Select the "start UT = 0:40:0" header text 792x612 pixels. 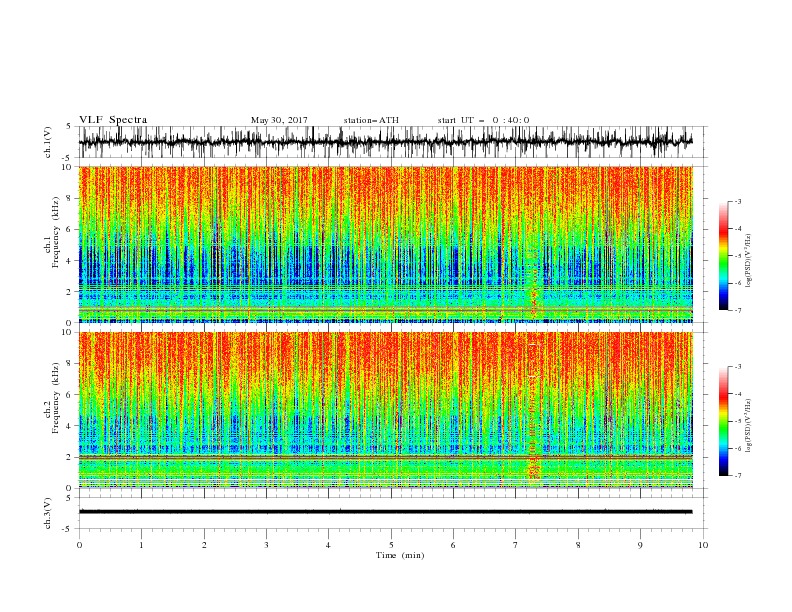(483, 120)
